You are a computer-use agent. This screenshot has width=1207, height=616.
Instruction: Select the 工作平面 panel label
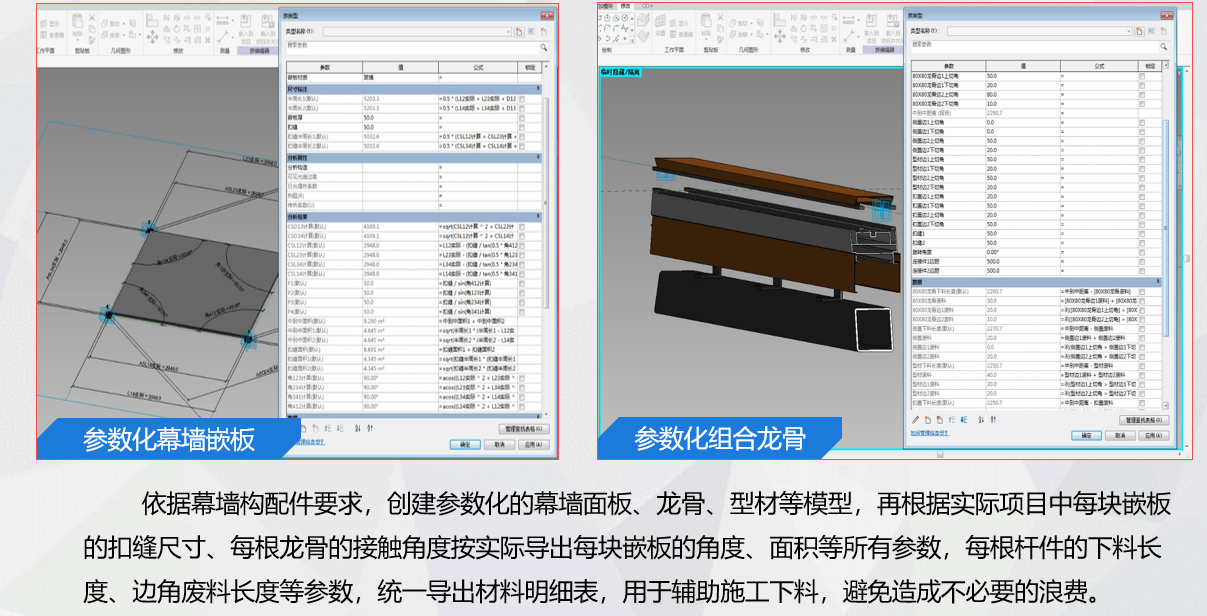click(45, 49)
